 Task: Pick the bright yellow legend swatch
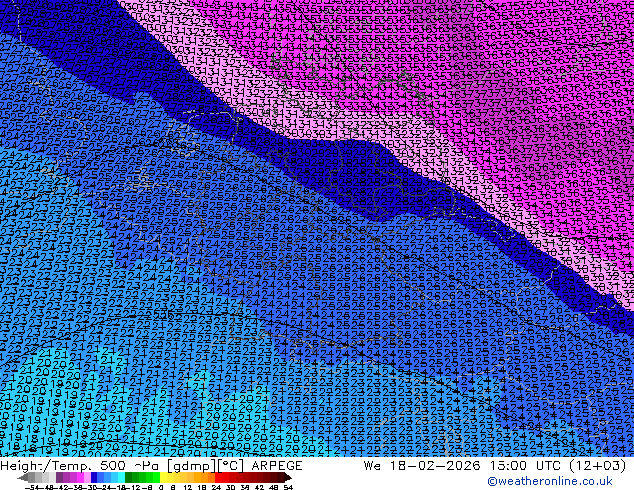click(x=163, y=477)
